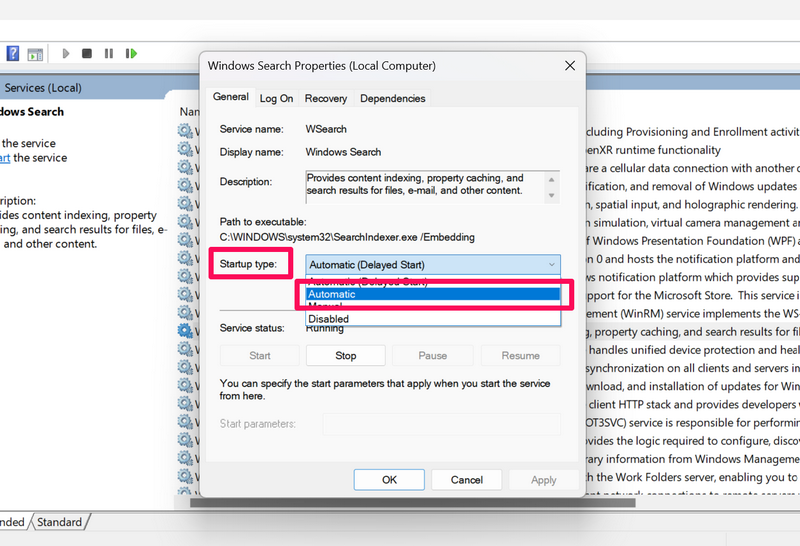Confirm changes with the OK button
This screenshot has width=800, height=546.
(x=389, y=480)
